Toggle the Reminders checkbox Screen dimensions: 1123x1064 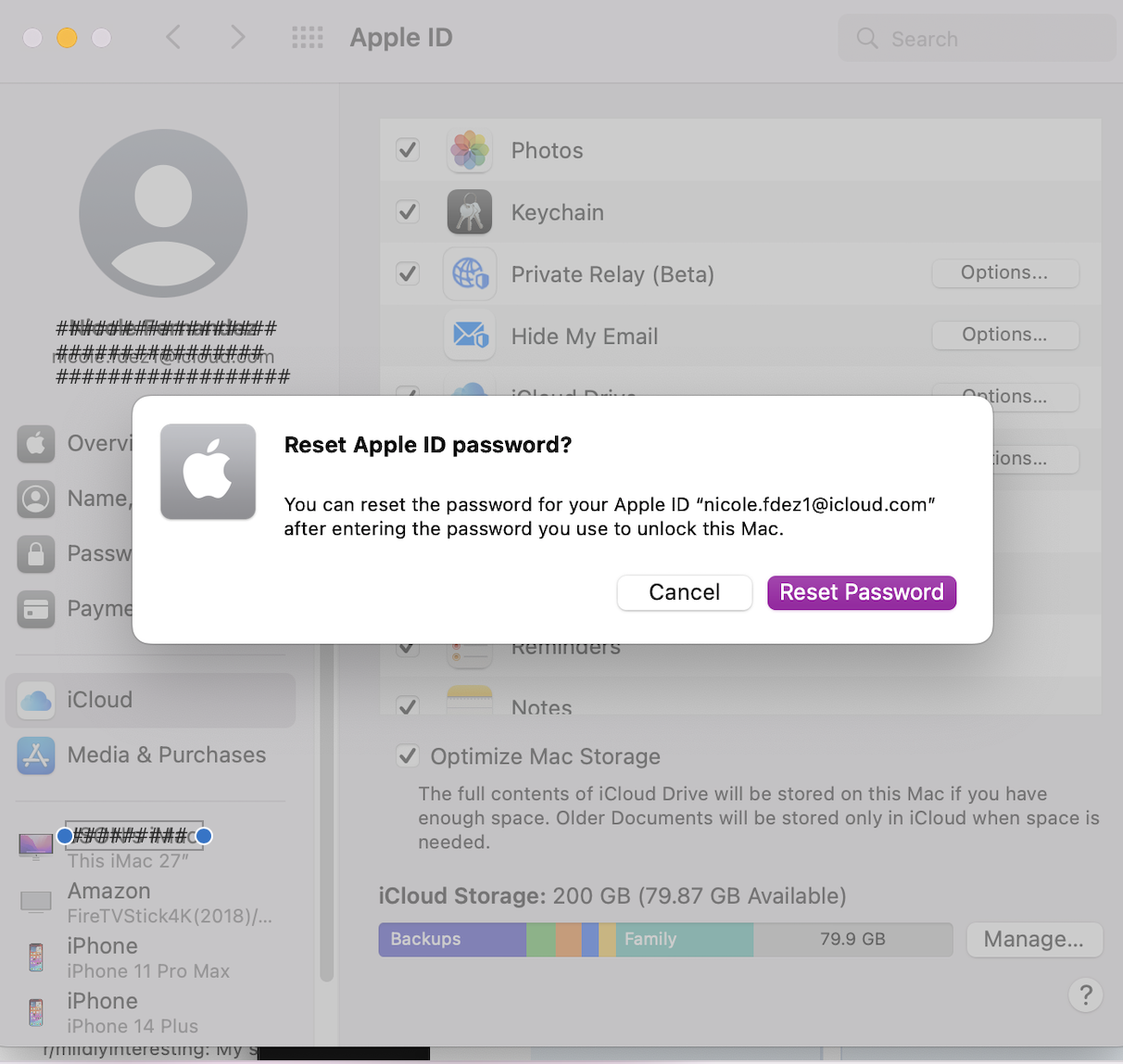(x=408, y=649)
